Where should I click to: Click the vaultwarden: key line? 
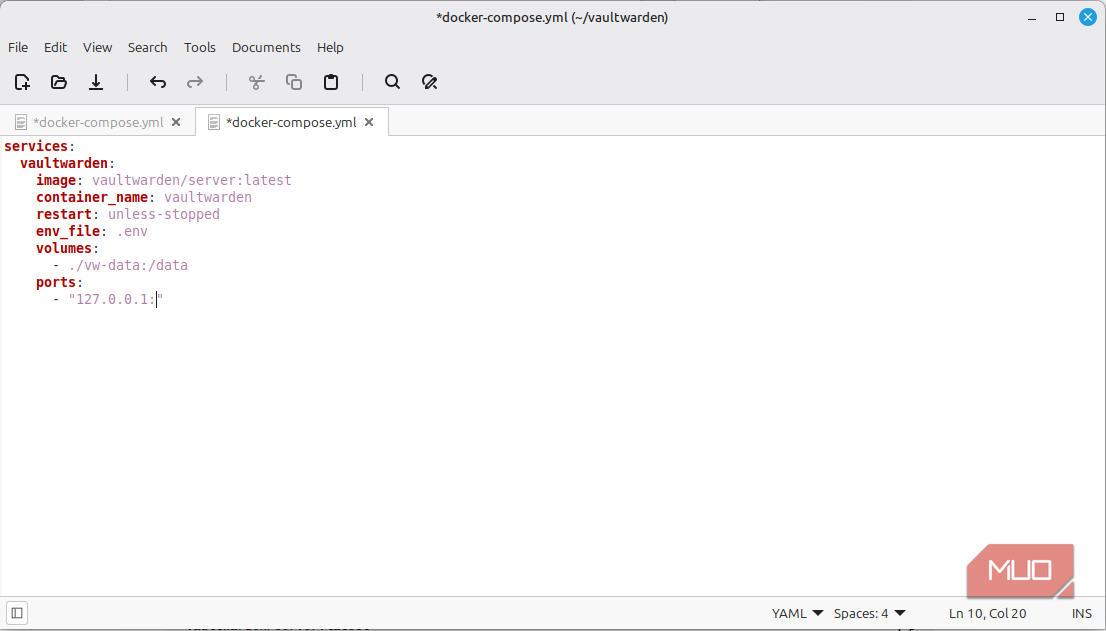point(68,163)
